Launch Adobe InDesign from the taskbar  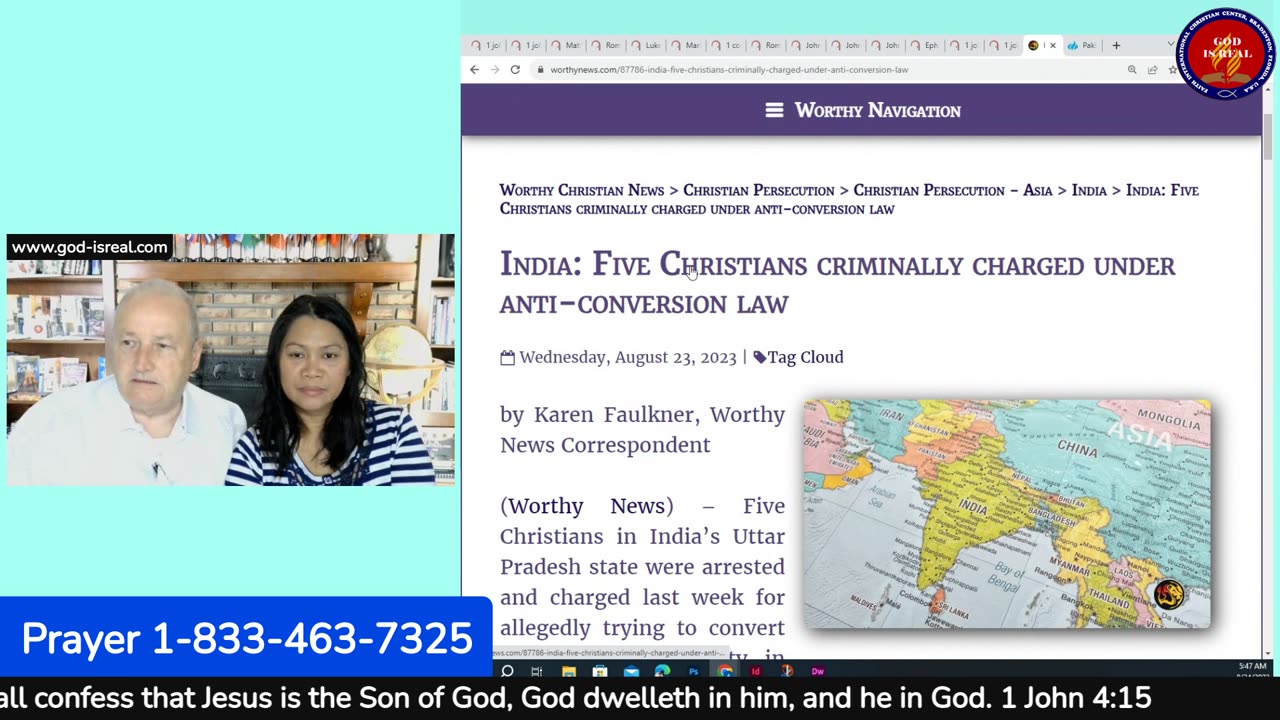point(755,671)
